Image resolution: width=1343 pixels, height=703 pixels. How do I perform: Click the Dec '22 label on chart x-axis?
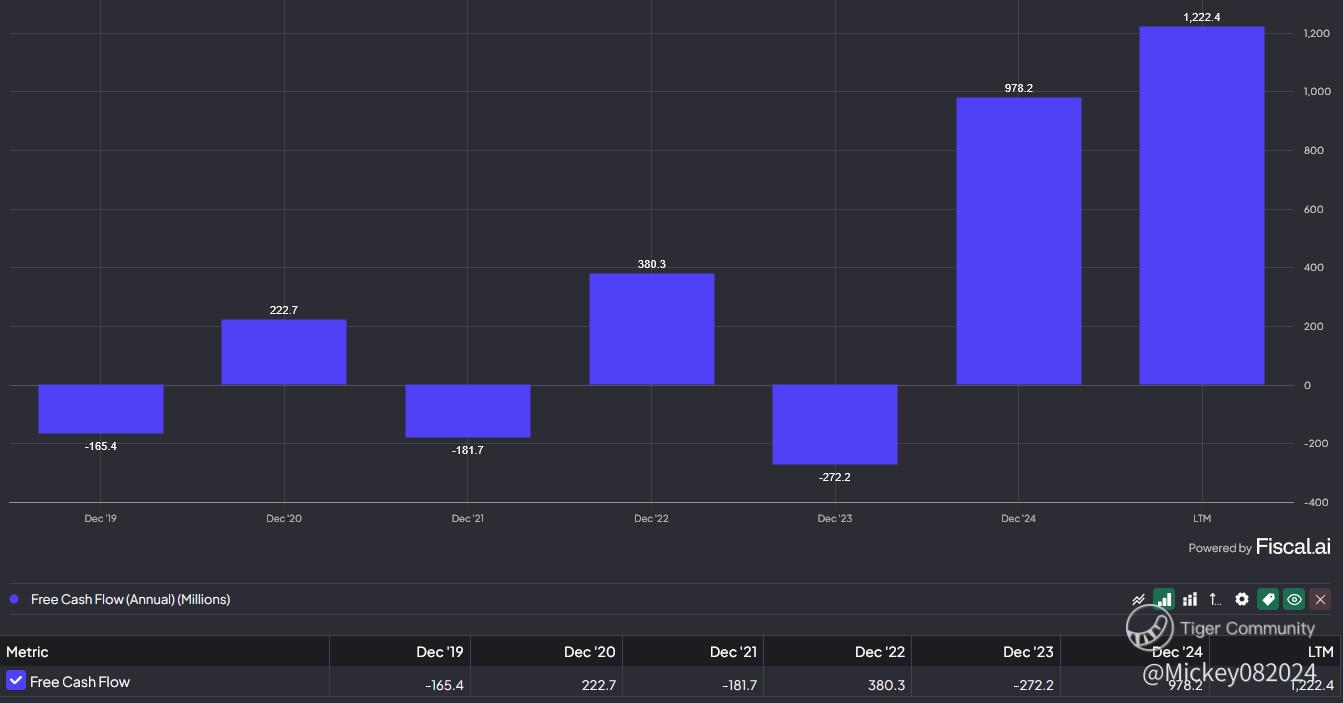(651, 519)
